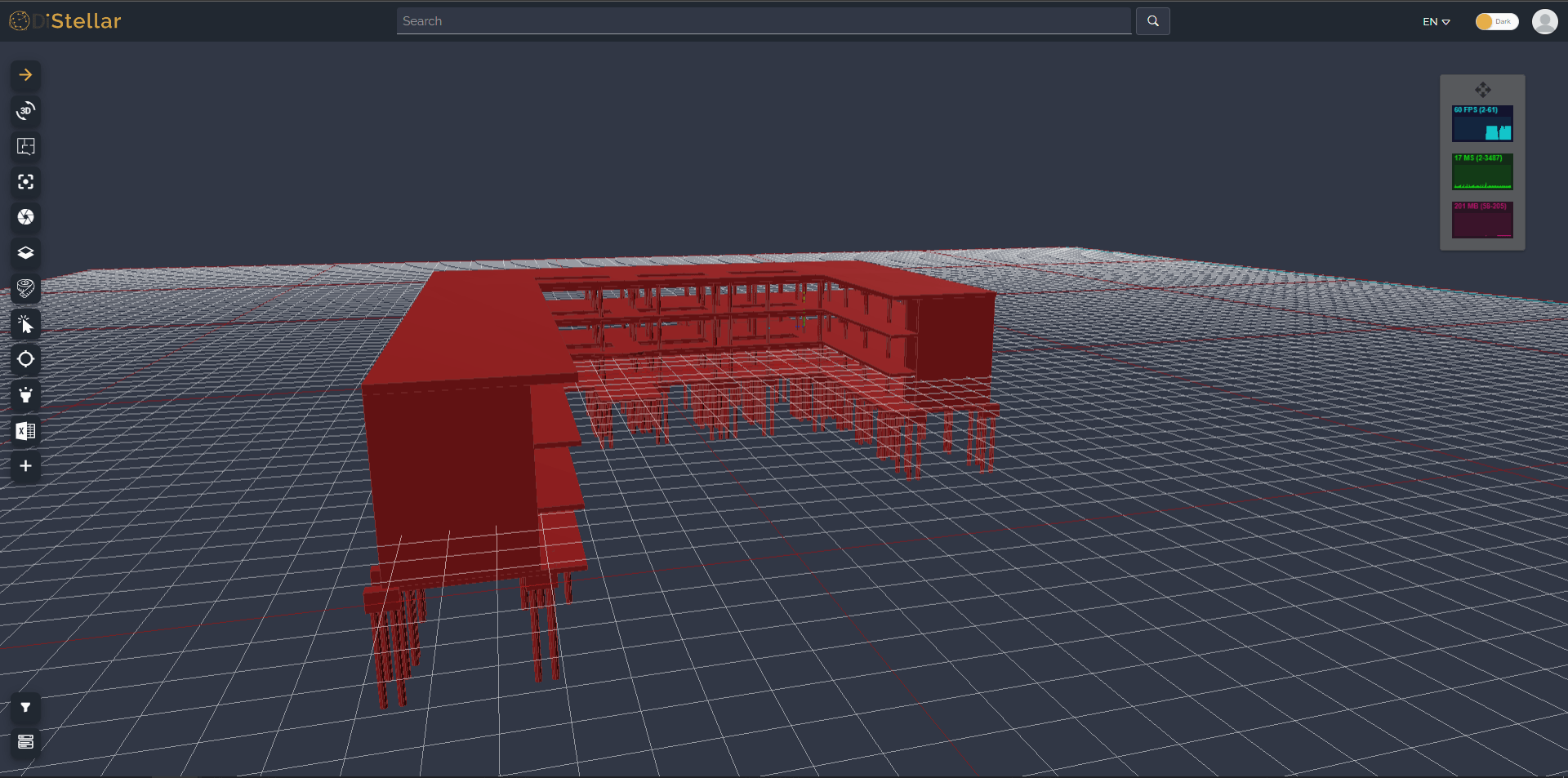Open the layers panel icon
1568x778 pixels.
25,253
